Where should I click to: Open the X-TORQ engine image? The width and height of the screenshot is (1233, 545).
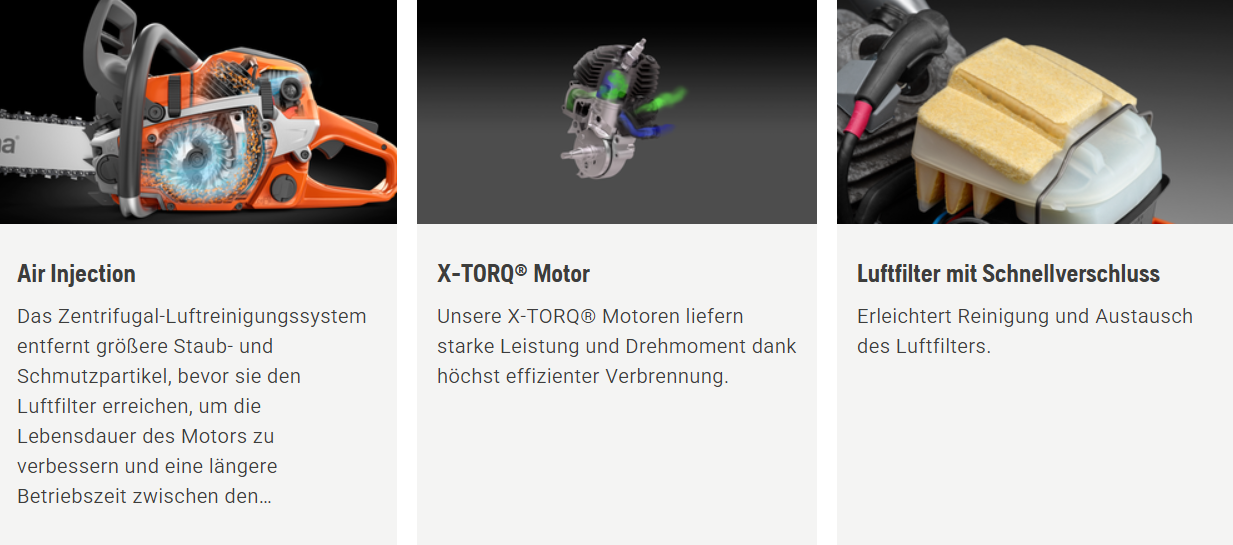pos(616,111)
